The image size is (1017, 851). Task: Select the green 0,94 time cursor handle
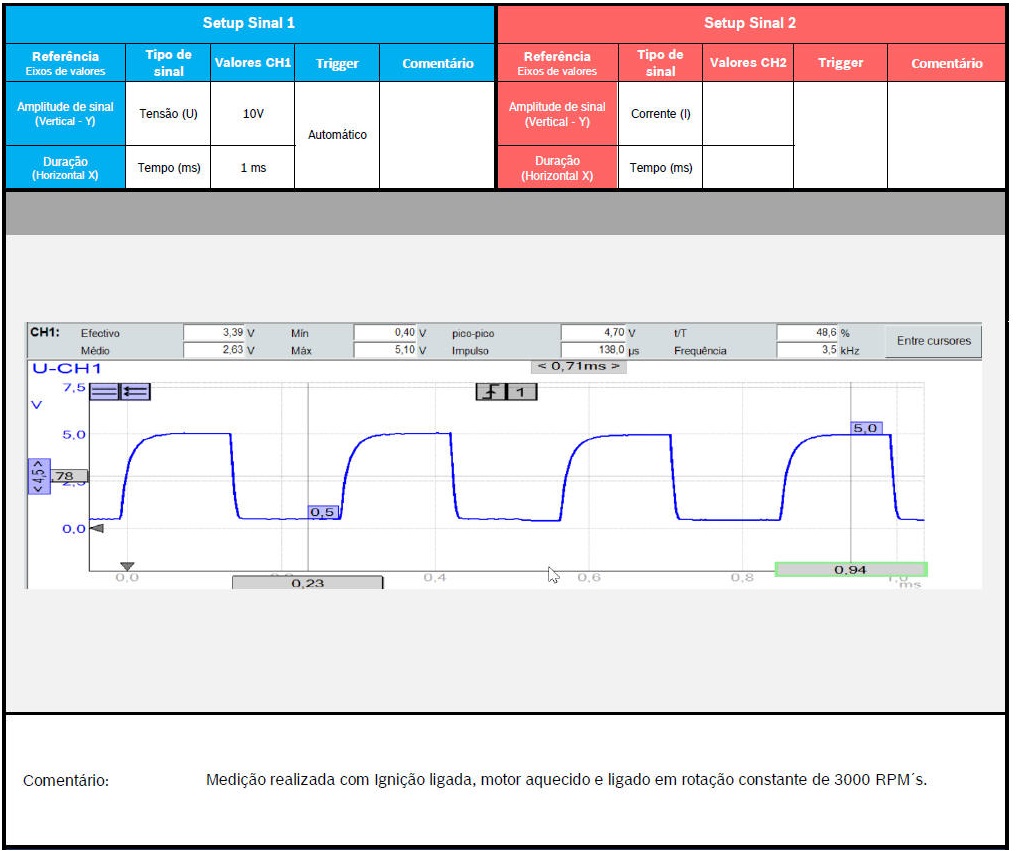tap(850, 569)
